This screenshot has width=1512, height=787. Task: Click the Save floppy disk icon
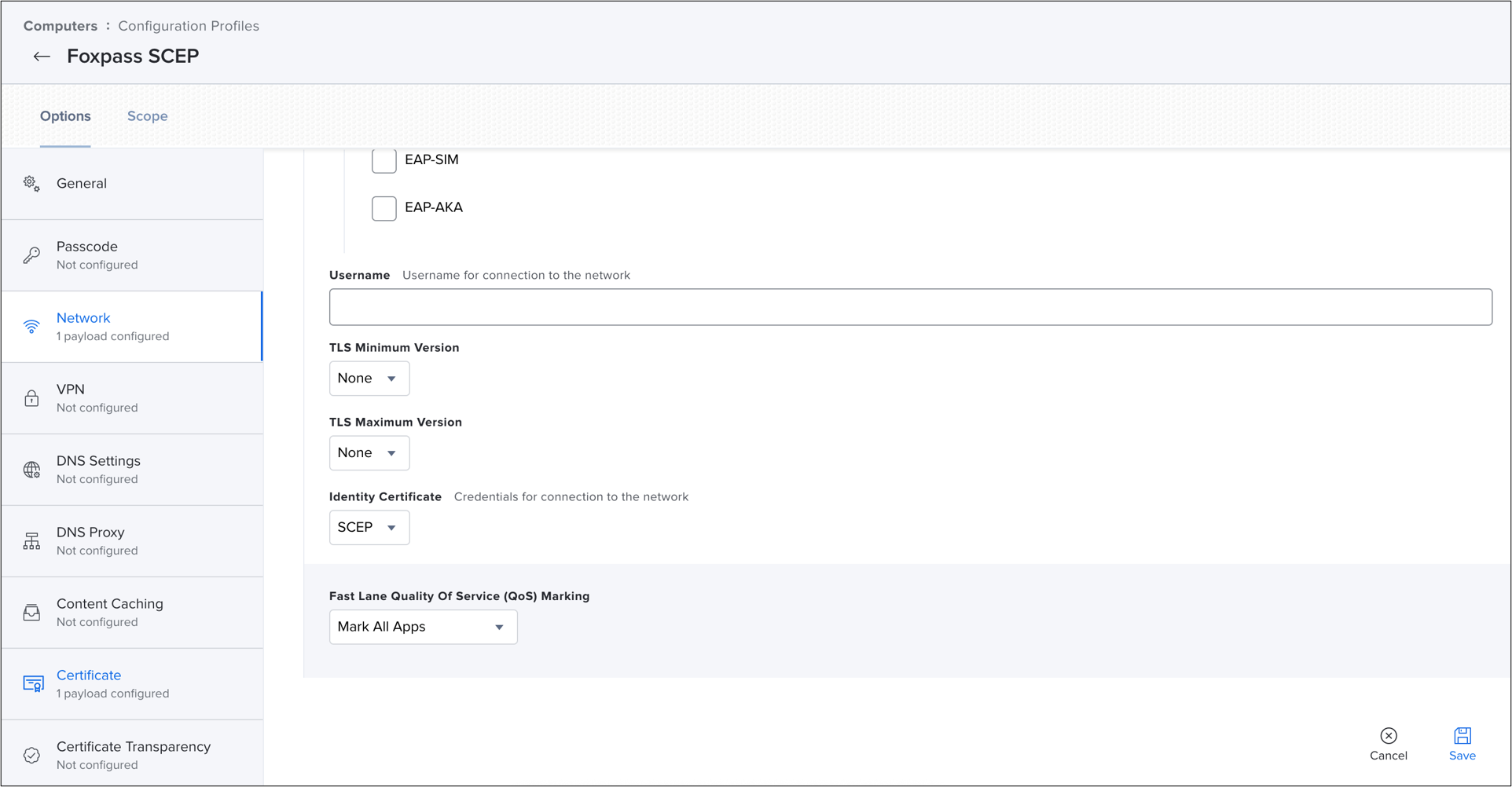point(1462,736)
